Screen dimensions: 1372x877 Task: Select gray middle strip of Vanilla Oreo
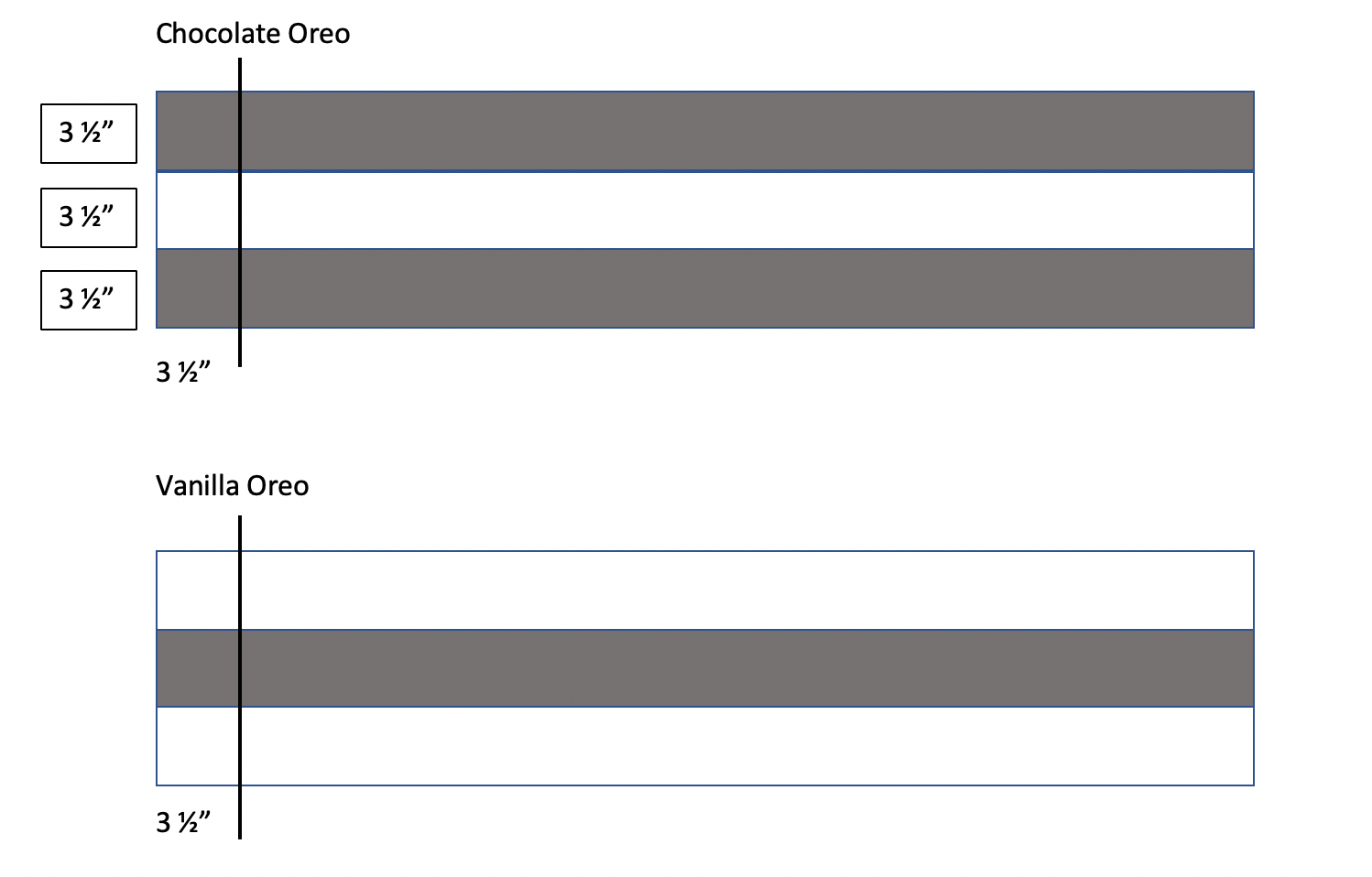[x=705, y=668]
